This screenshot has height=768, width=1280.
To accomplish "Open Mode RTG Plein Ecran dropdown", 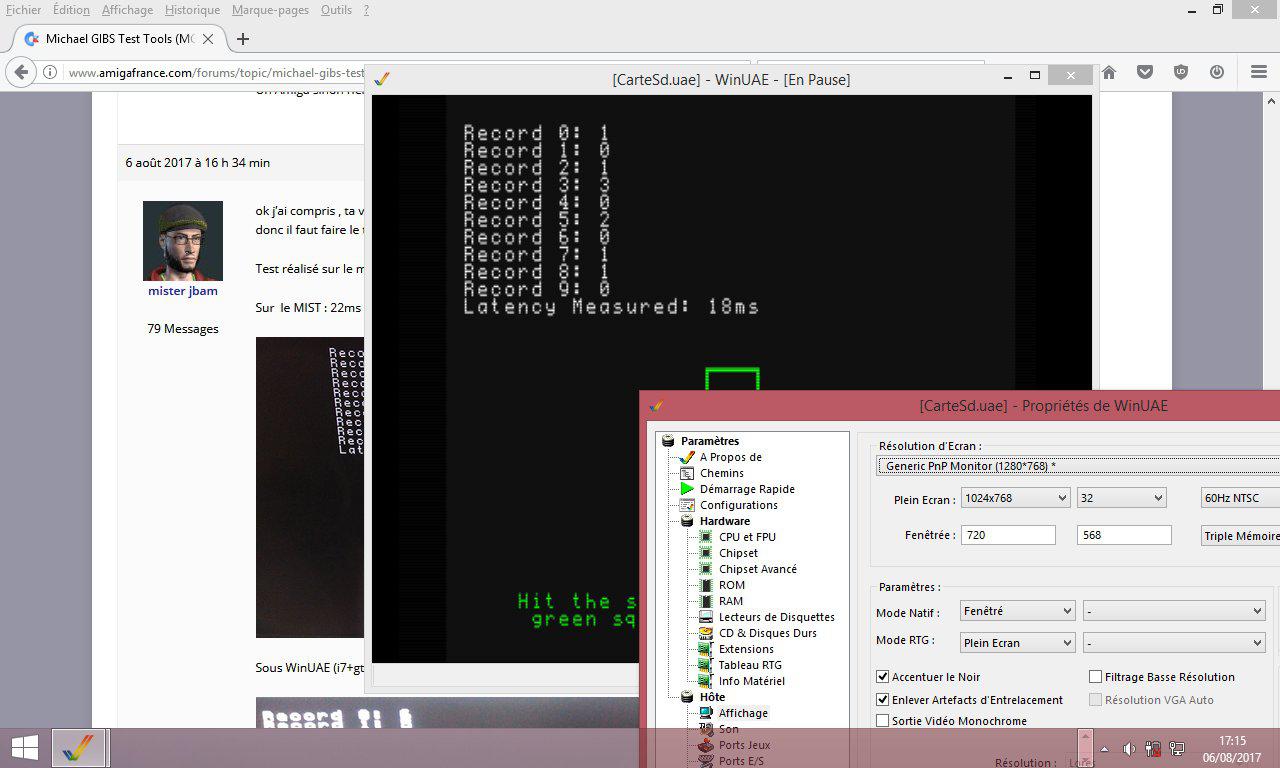I will pos(1018,643).
